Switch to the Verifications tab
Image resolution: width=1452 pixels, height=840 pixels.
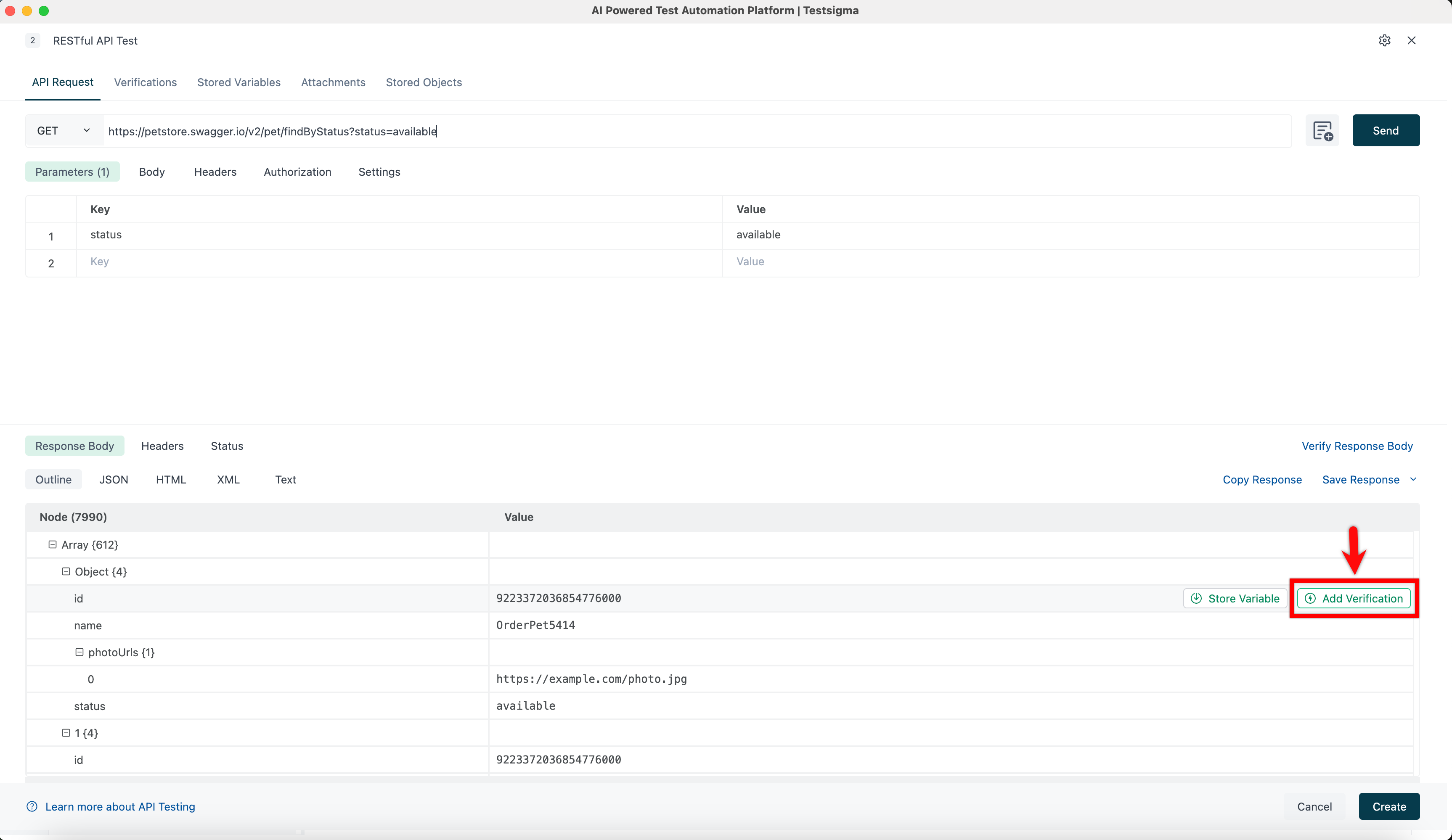[145, 82]
